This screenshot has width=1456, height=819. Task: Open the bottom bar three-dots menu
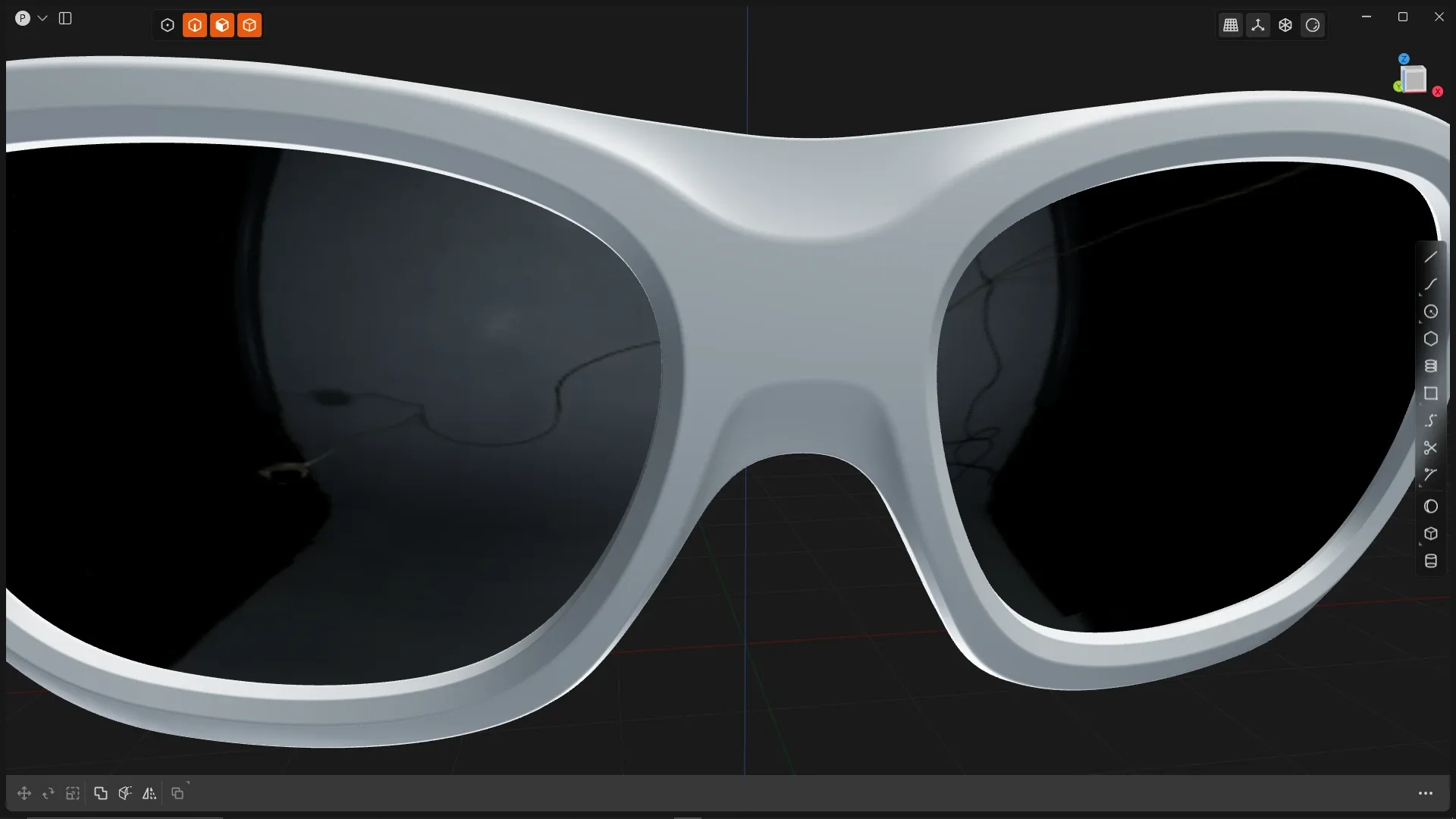[1426, 793]
